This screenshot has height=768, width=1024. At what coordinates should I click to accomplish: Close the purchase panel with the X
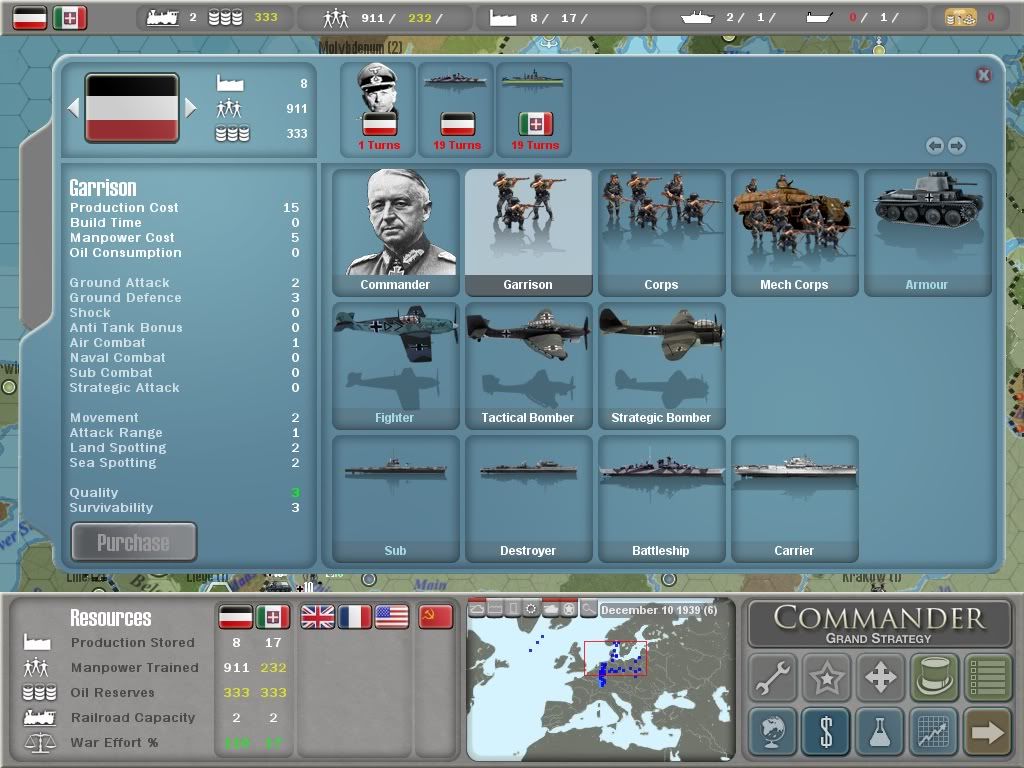tap(984, 75)
